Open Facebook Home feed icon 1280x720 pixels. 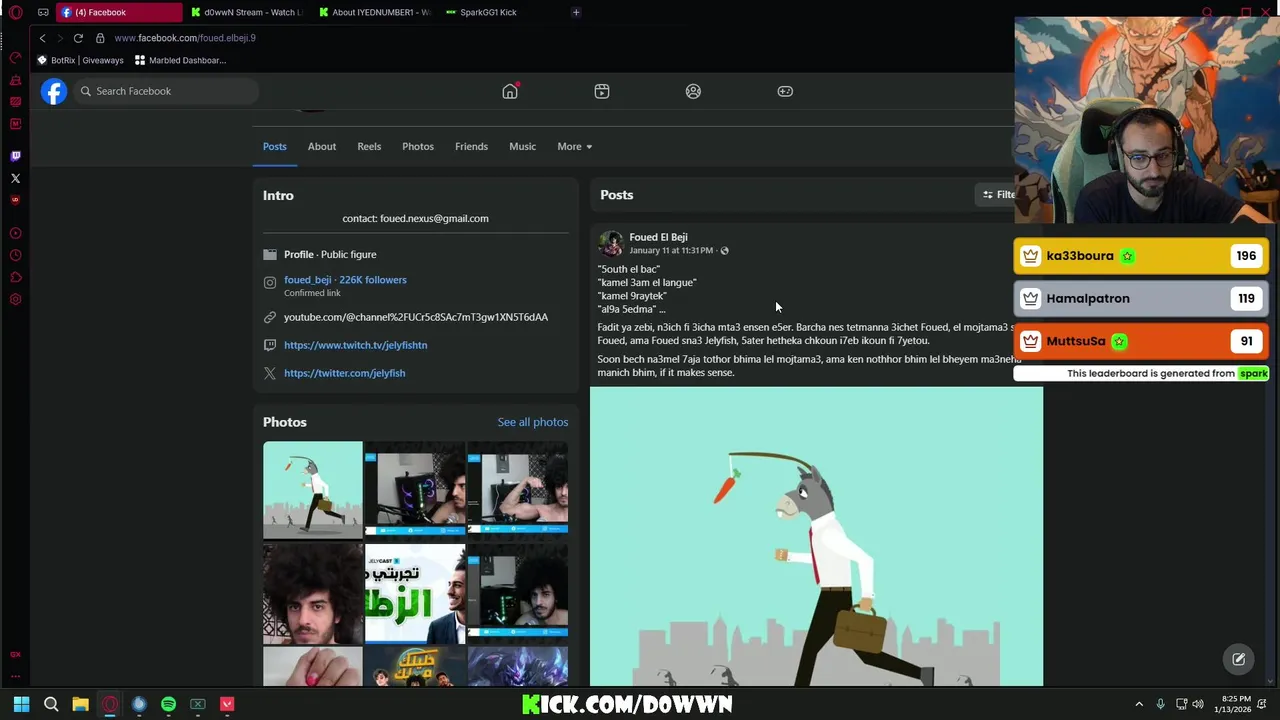[x=510, y=91]
